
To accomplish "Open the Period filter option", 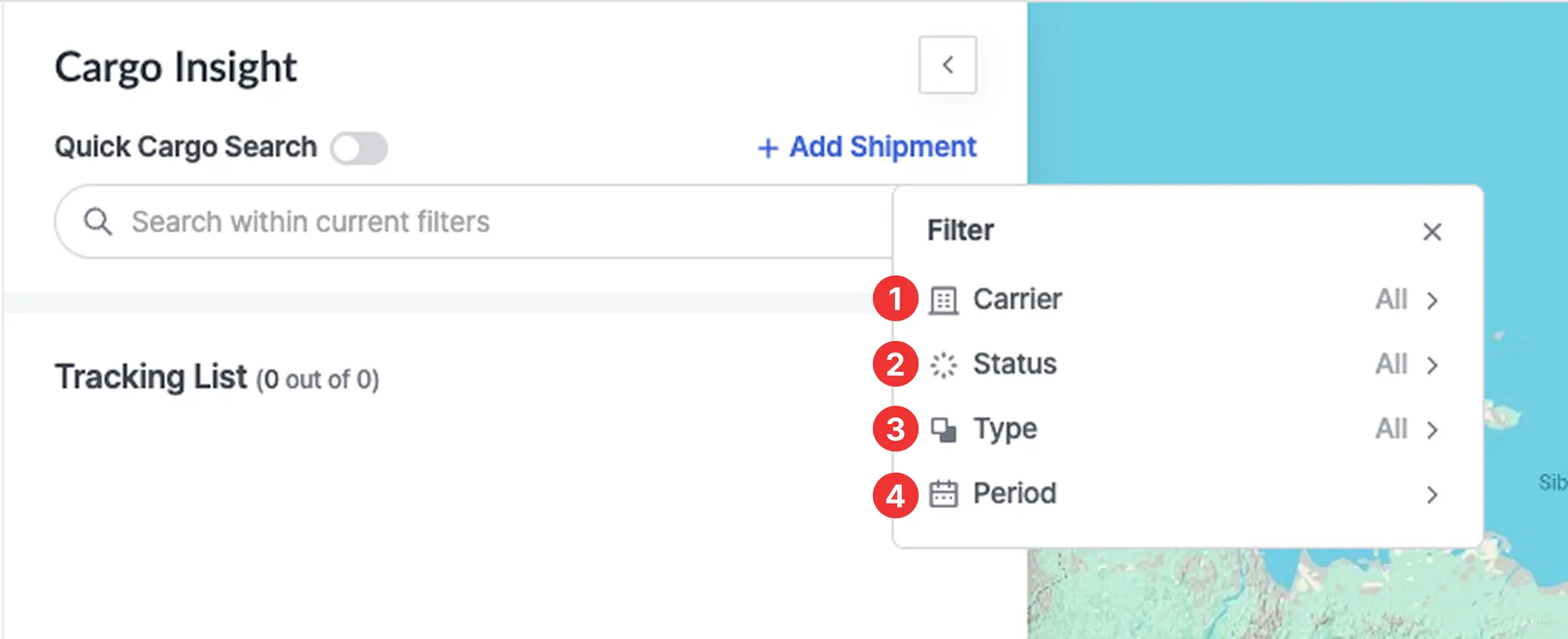I will tap(1014, 494).
